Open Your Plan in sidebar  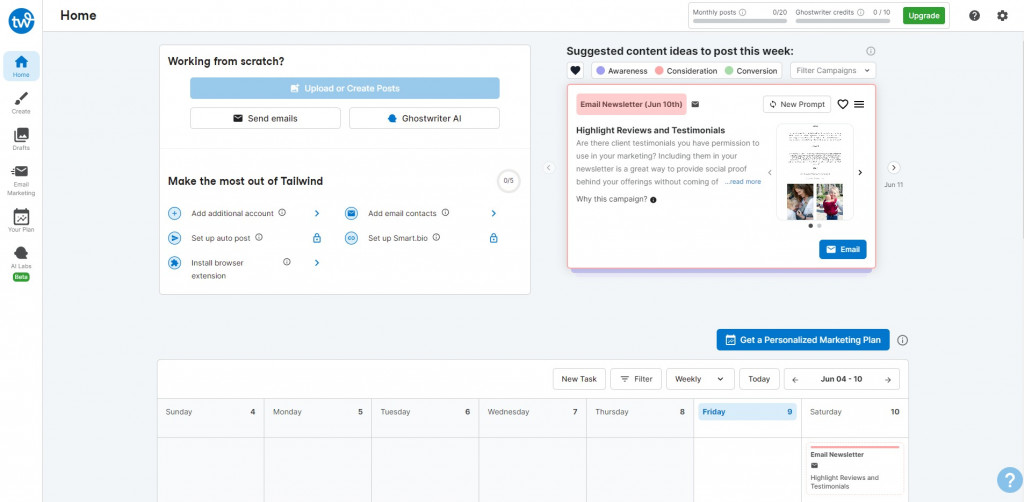pyautogui.click(x=21, y=221)
